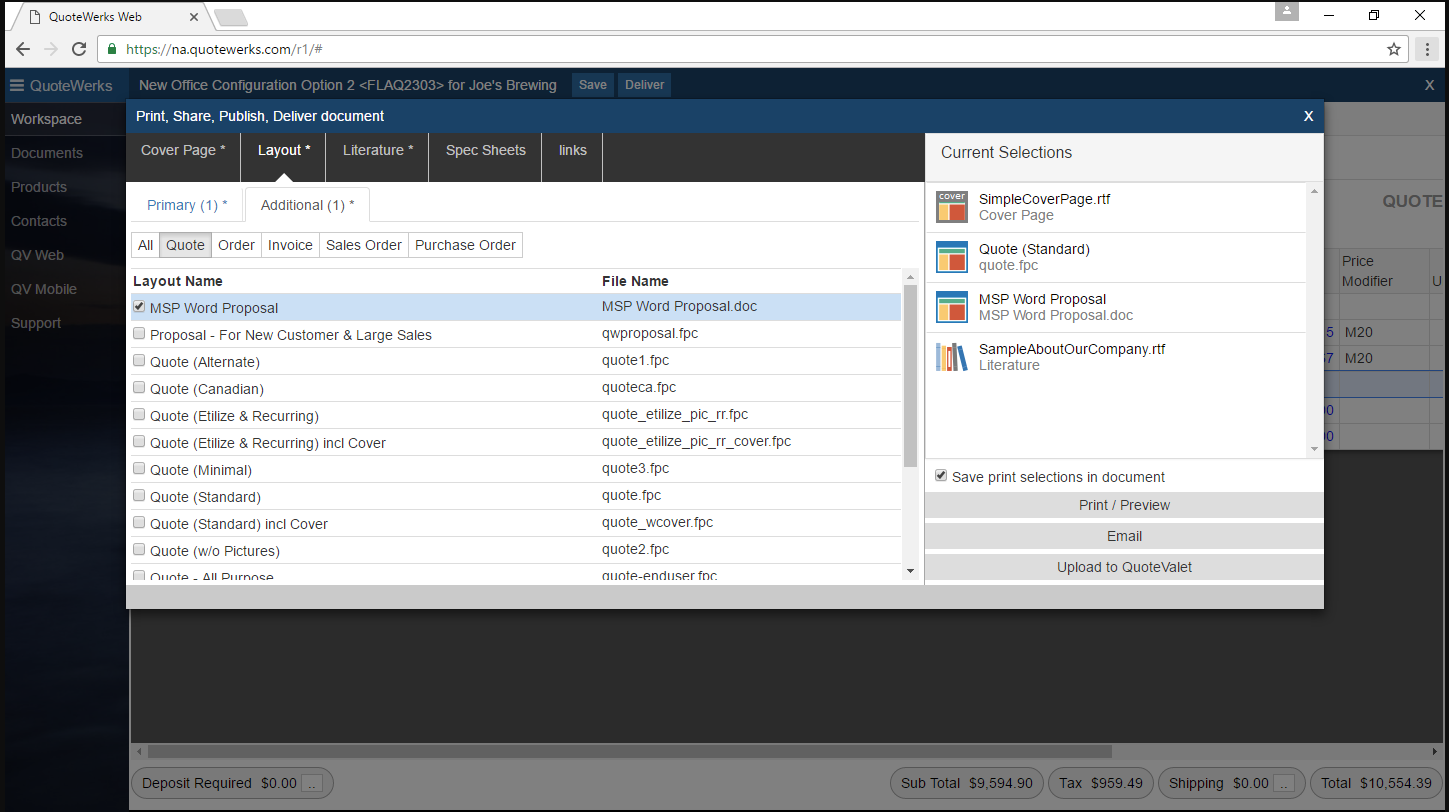Screen dimensions: 1449x812
Task: Click the Print / Preview button
Action: point(1124,505)
